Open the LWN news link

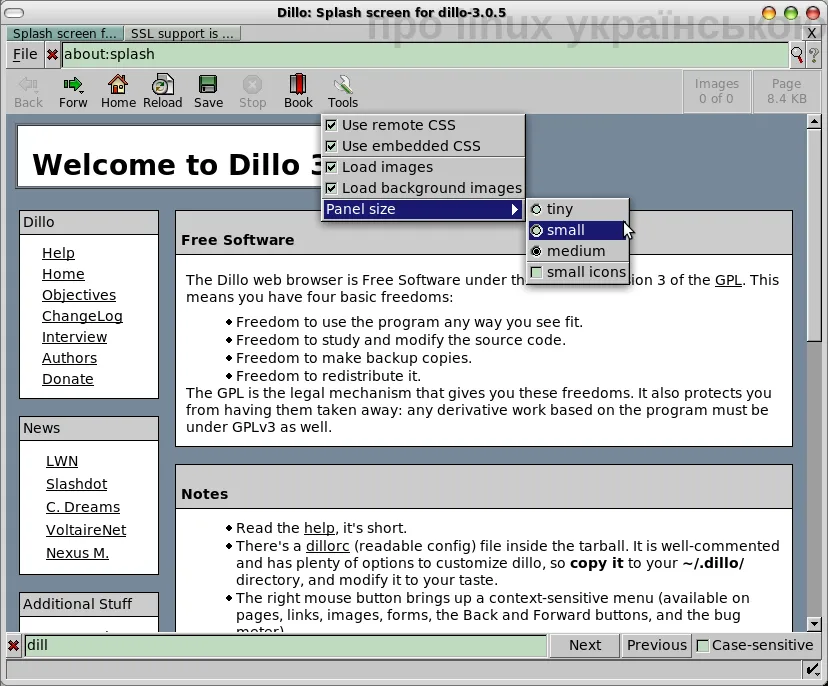point(62,461)
